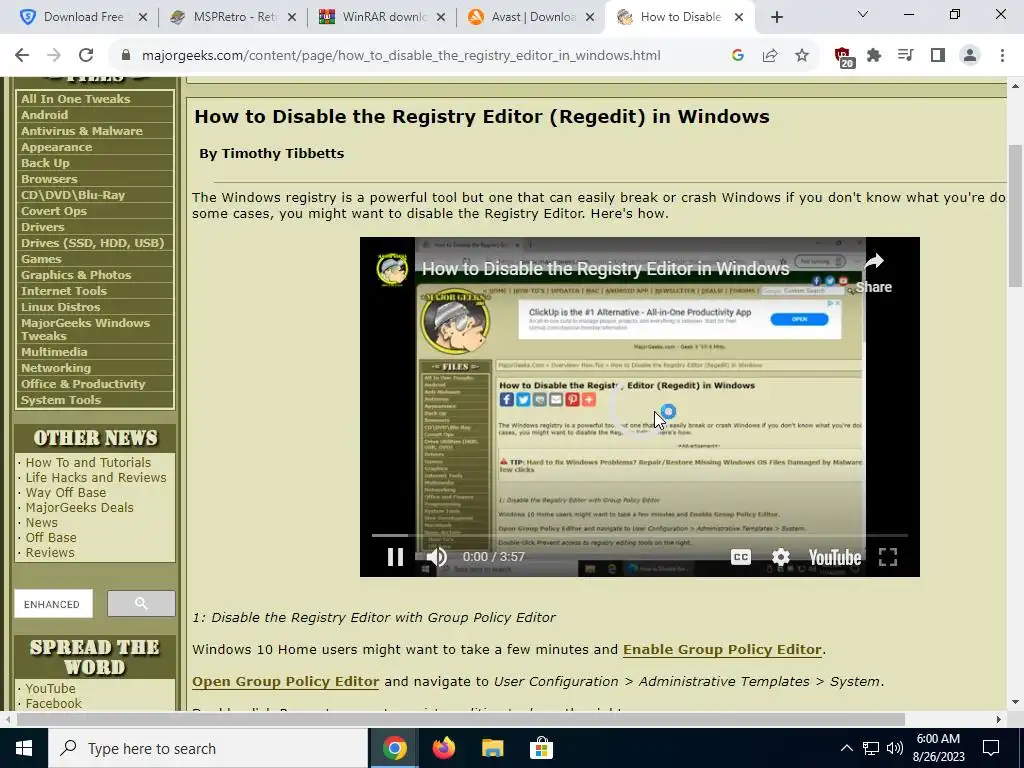Focus the Enhanced search field
1024x768 pixels.
[54, 603]
